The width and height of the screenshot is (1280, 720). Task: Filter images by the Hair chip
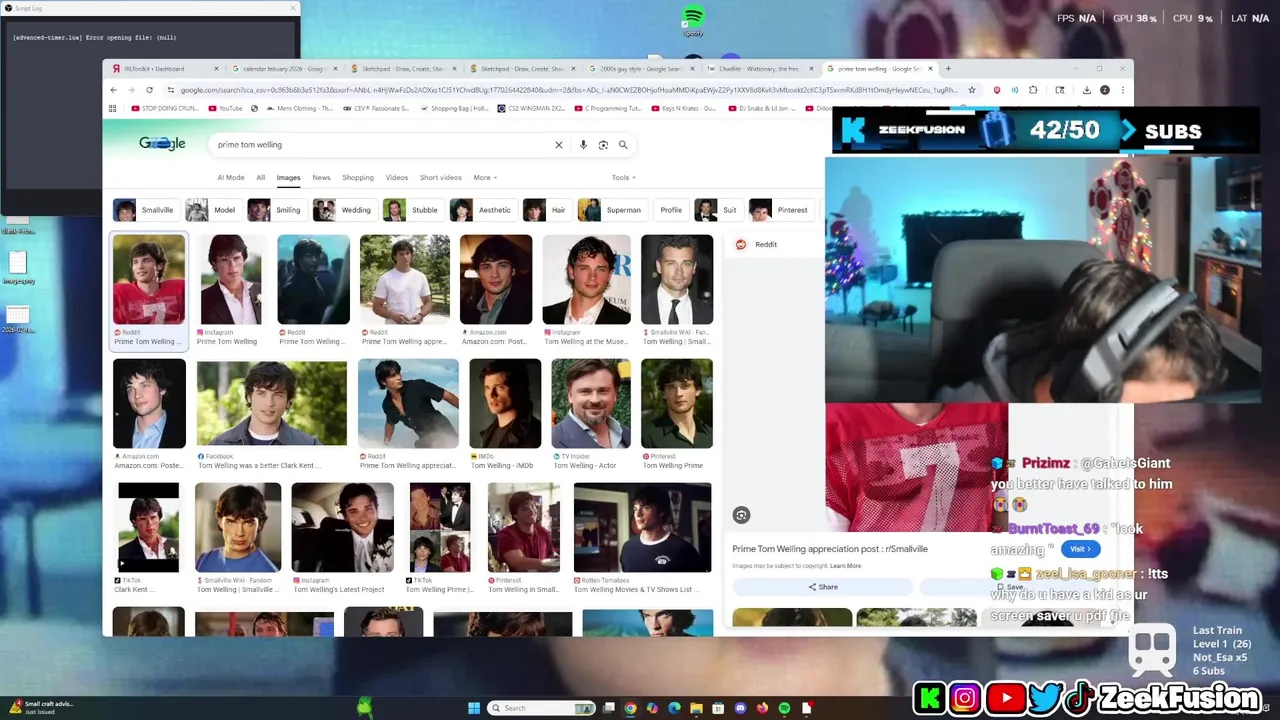546,210
